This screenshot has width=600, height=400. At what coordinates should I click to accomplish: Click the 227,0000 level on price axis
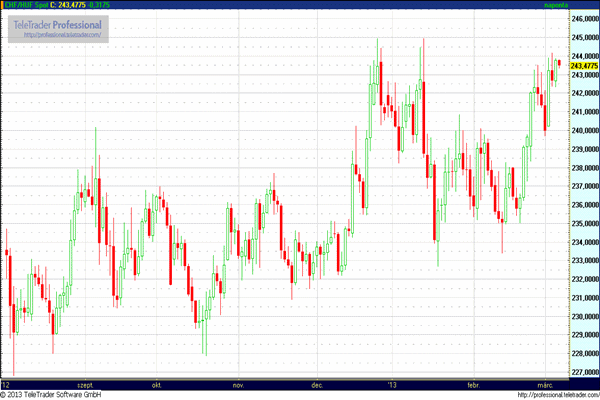(x=583, y=372)
